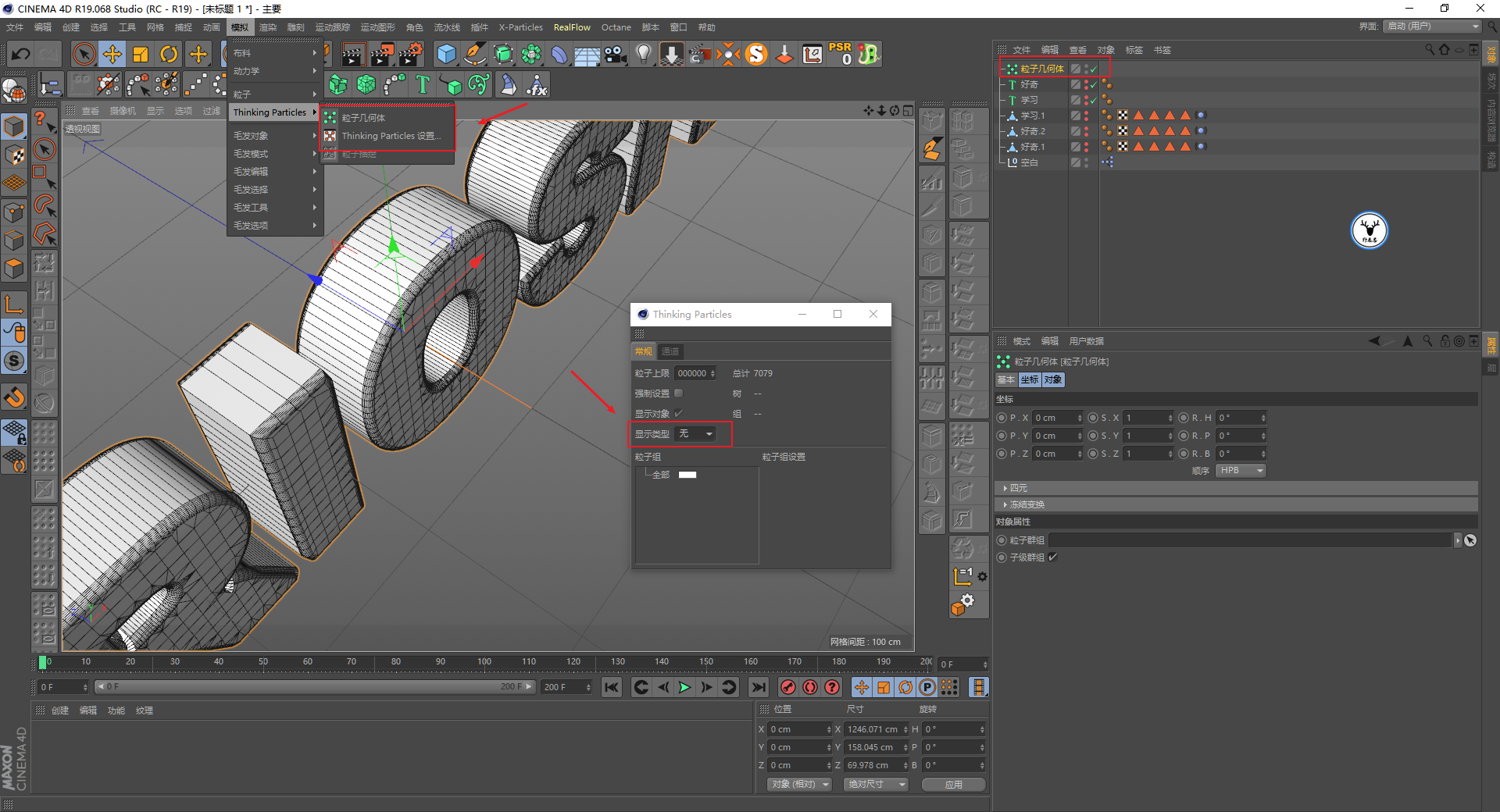Click the Undo arrow icon
This screenshot has height=812, width=1500.
click(x=21, y=54)
